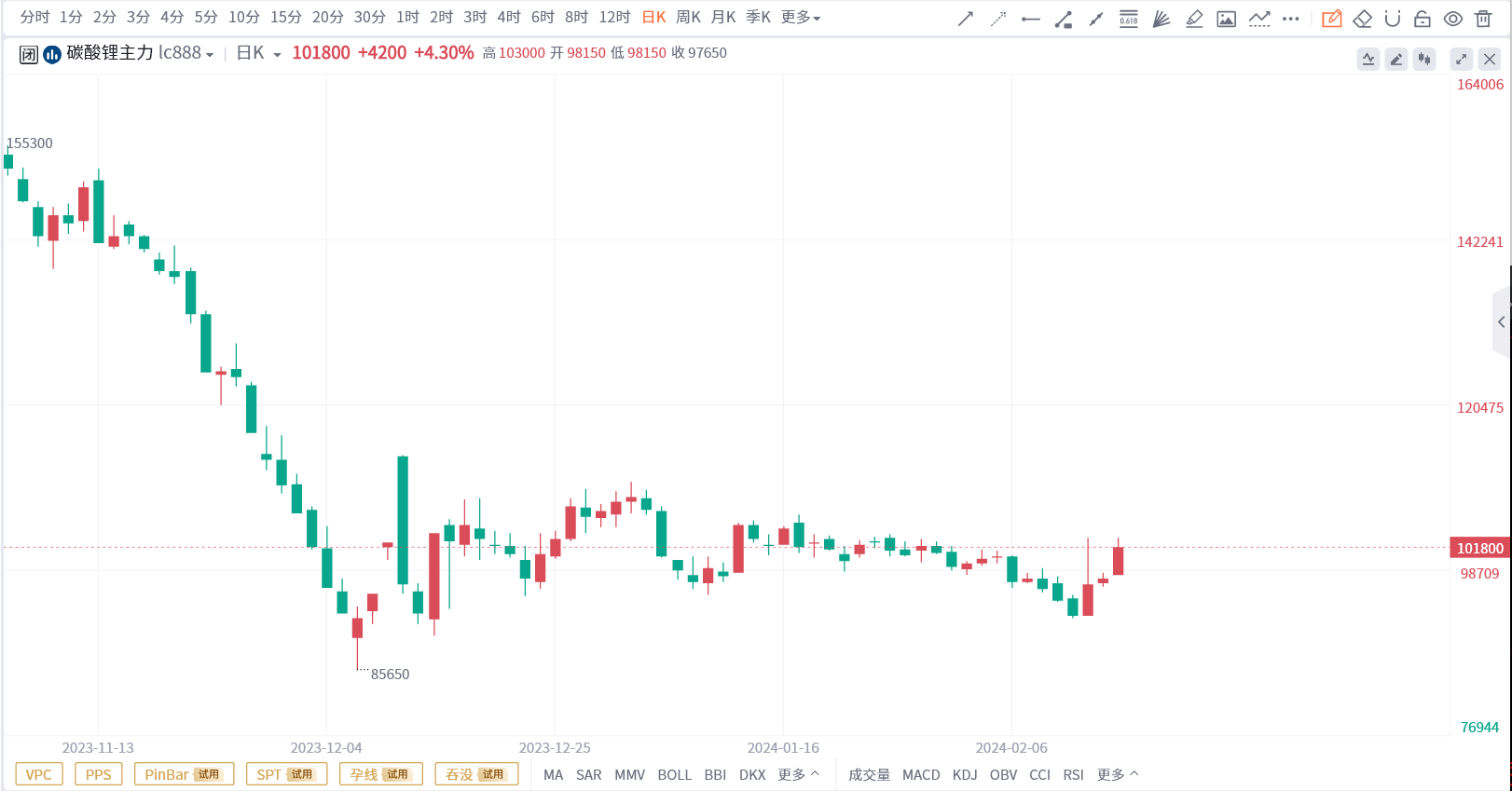The height and width of the screenshot is (791, 1512).
Task: Close the chart panel with X
Action: point(1490,59)
